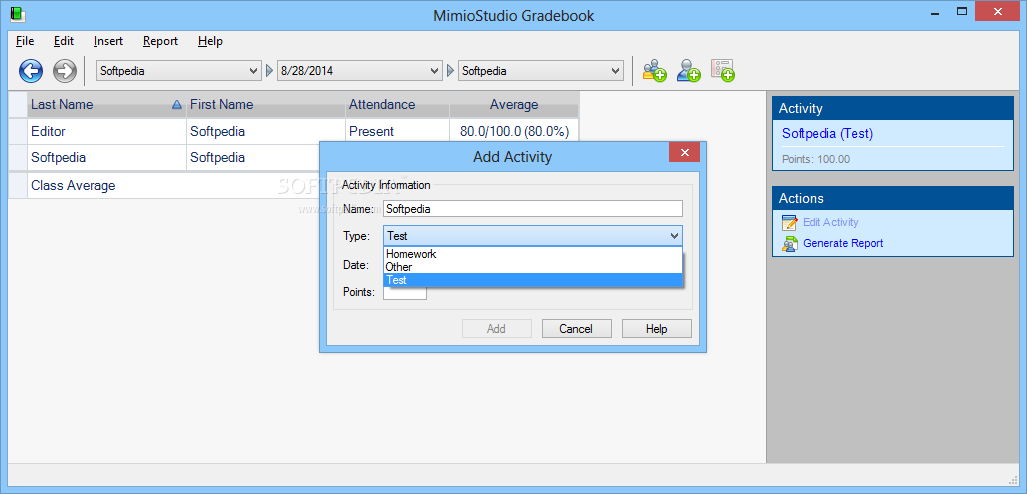Viewport: 1027px width, 494px height.
Task: Click the Edit Activity link
Action: [x=831, y=223]
